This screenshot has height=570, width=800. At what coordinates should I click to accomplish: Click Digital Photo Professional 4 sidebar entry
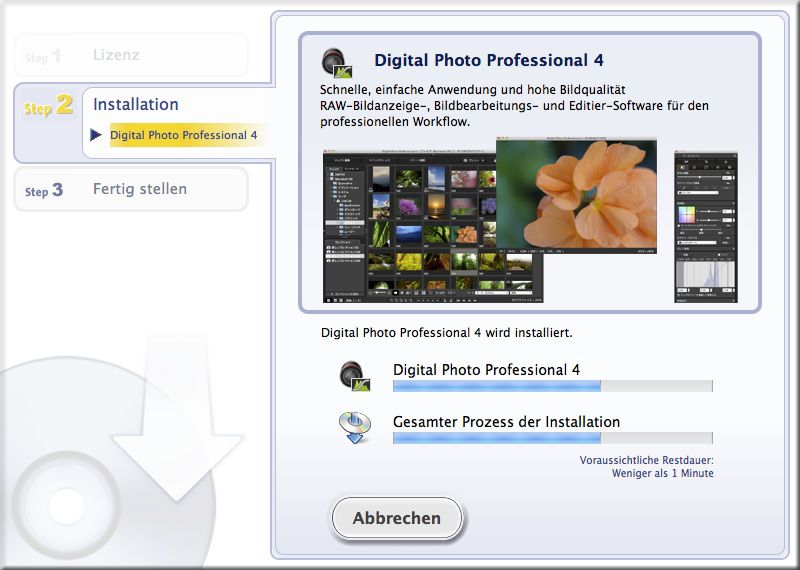click(x=184, y=135)
